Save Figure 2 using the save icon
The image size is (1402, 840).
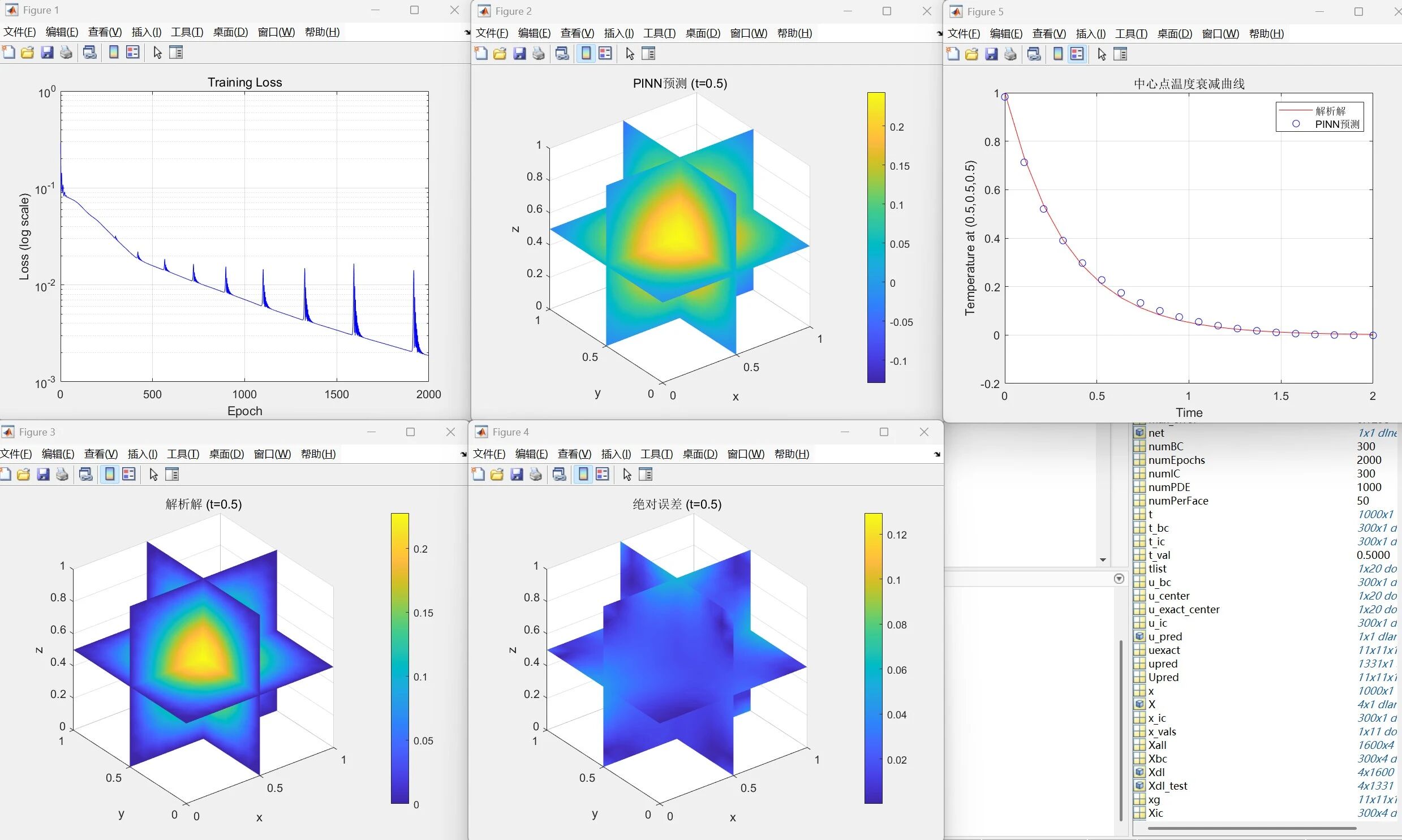click(x=519, y=53)
